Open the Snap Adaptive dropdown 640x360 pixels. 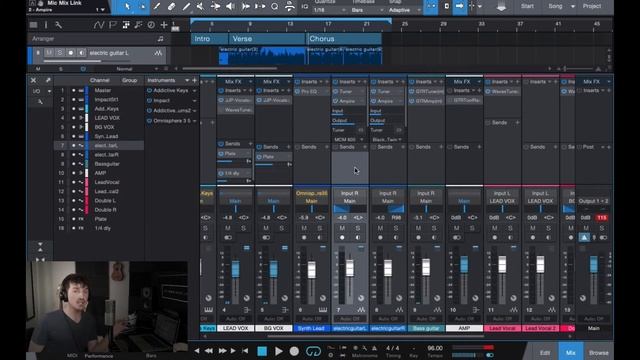point(404,10)
